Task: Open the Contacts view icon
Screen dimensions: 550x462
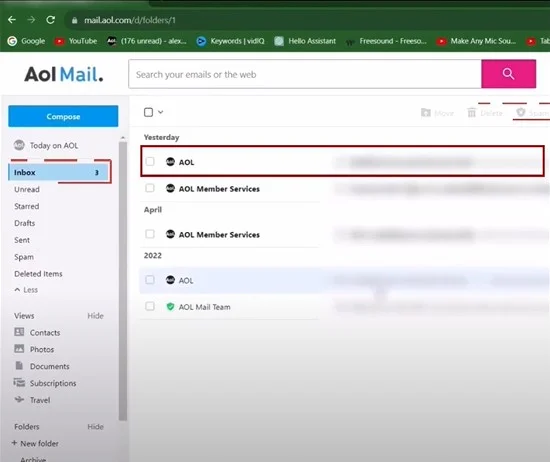Action: (19, 332)
